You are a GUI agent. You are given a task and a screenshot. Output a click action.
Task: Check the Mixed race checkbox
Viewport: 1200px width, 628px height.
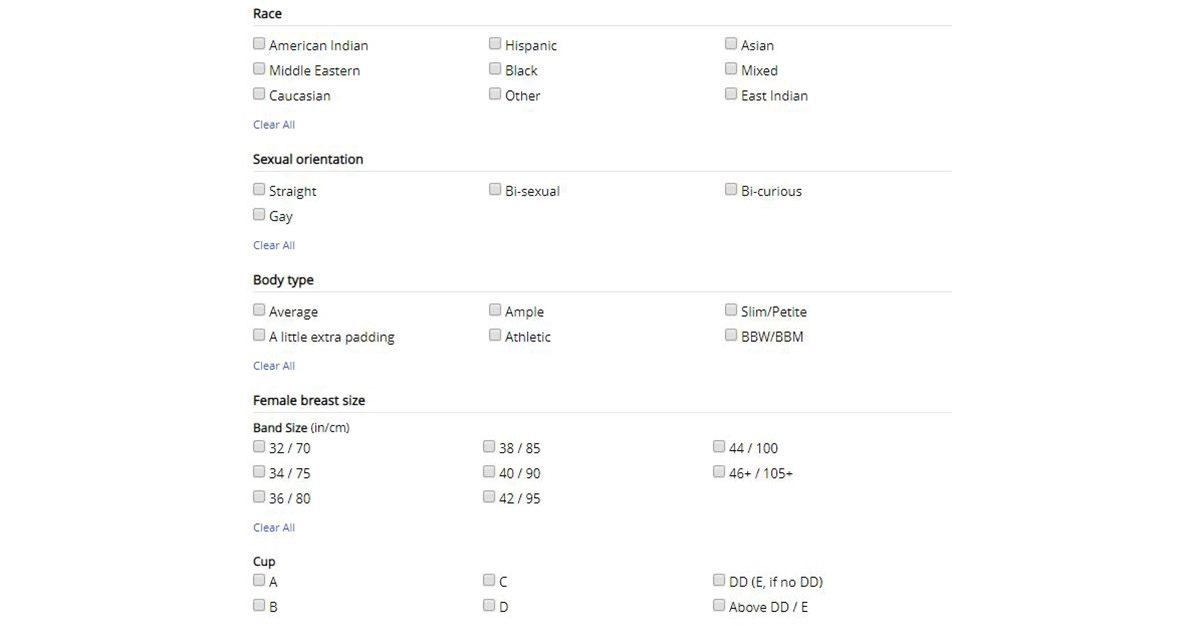(x=731, y=68)
